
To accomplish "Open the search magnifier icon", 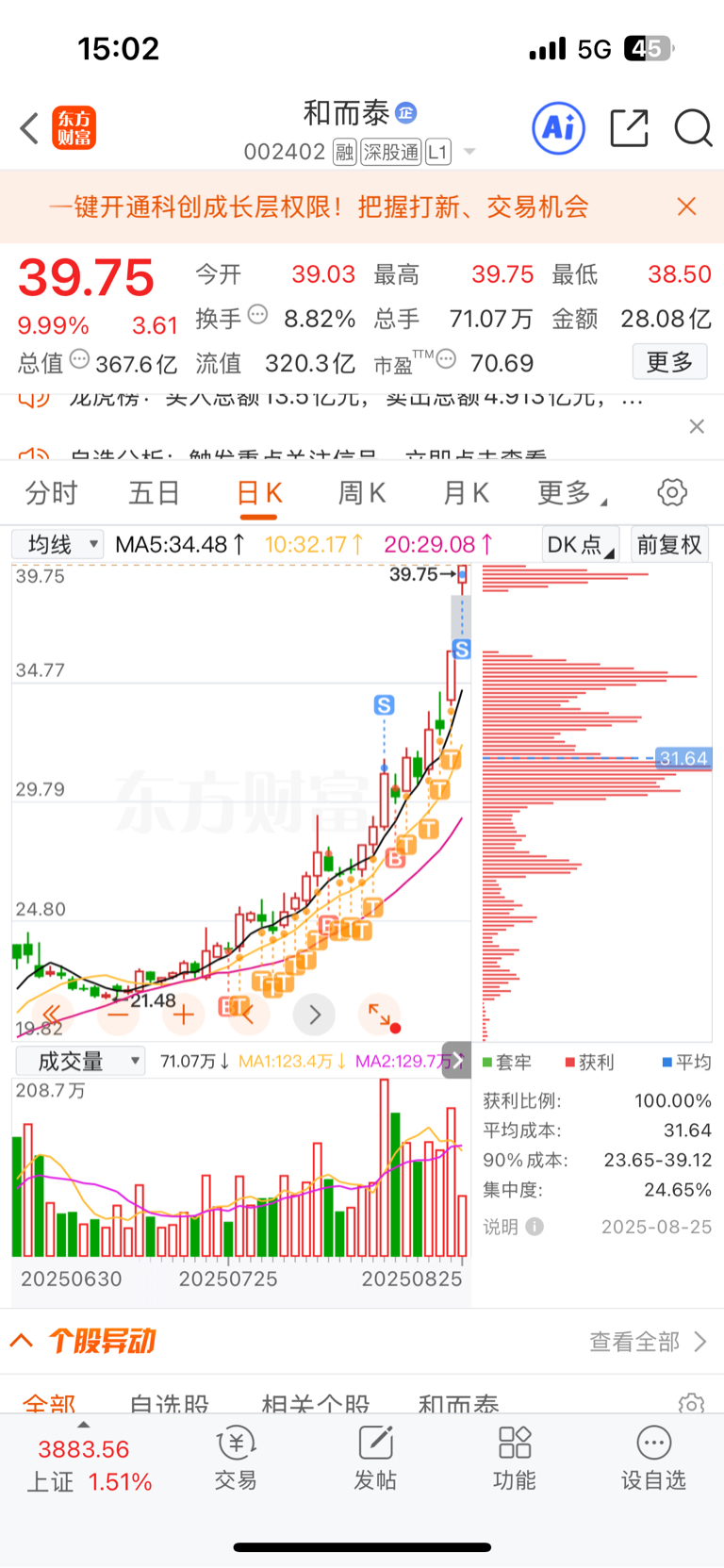I will point(693,128).
